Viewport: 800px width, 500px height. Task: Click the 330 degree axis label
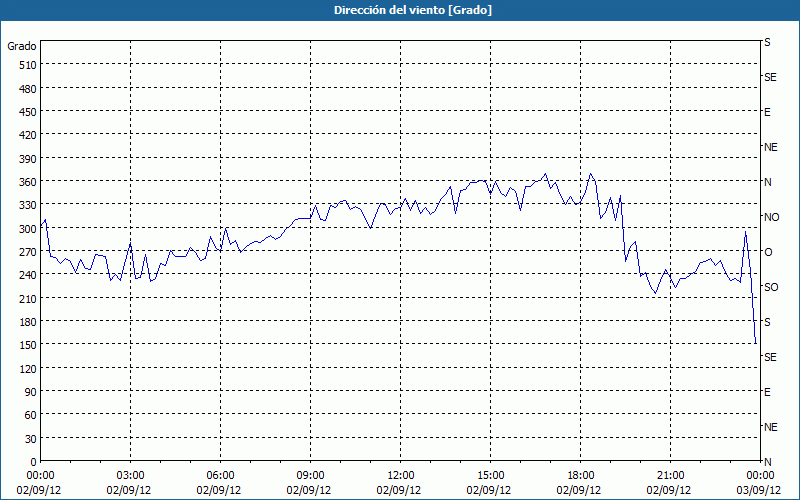29,206
